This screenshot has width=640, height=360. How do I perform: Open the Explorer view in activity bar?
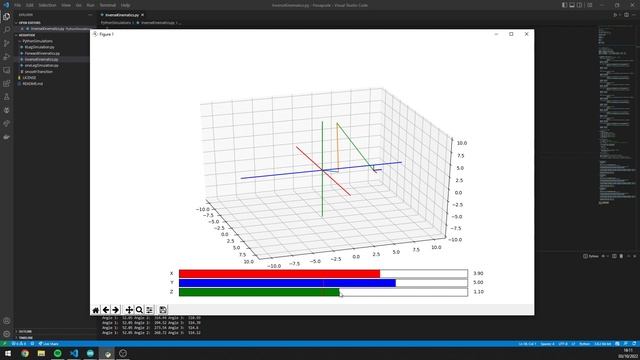(7, 17)
